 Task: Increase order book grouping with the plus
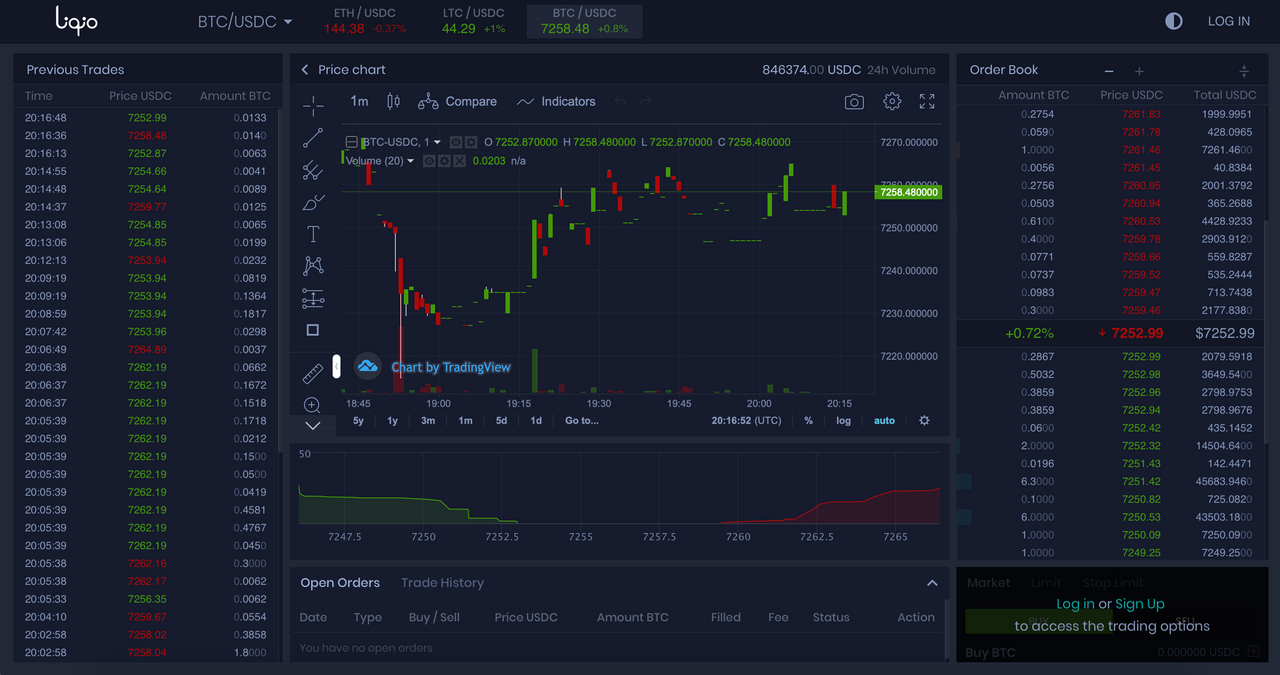[1139, 71]
